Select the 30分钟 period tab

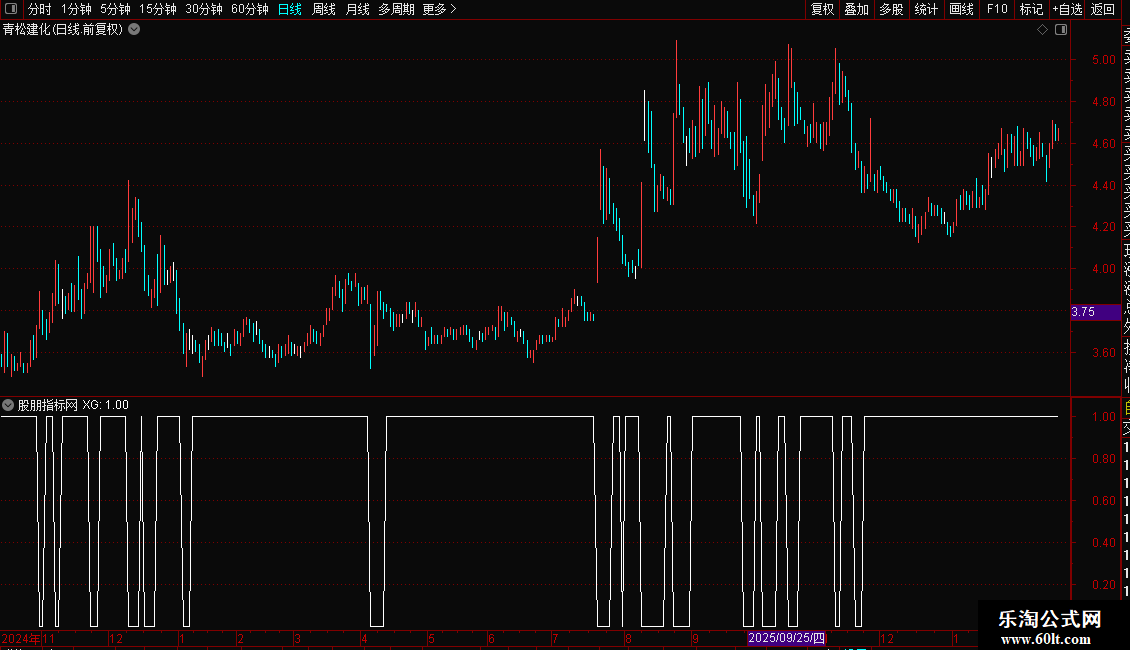pos(204,9)
